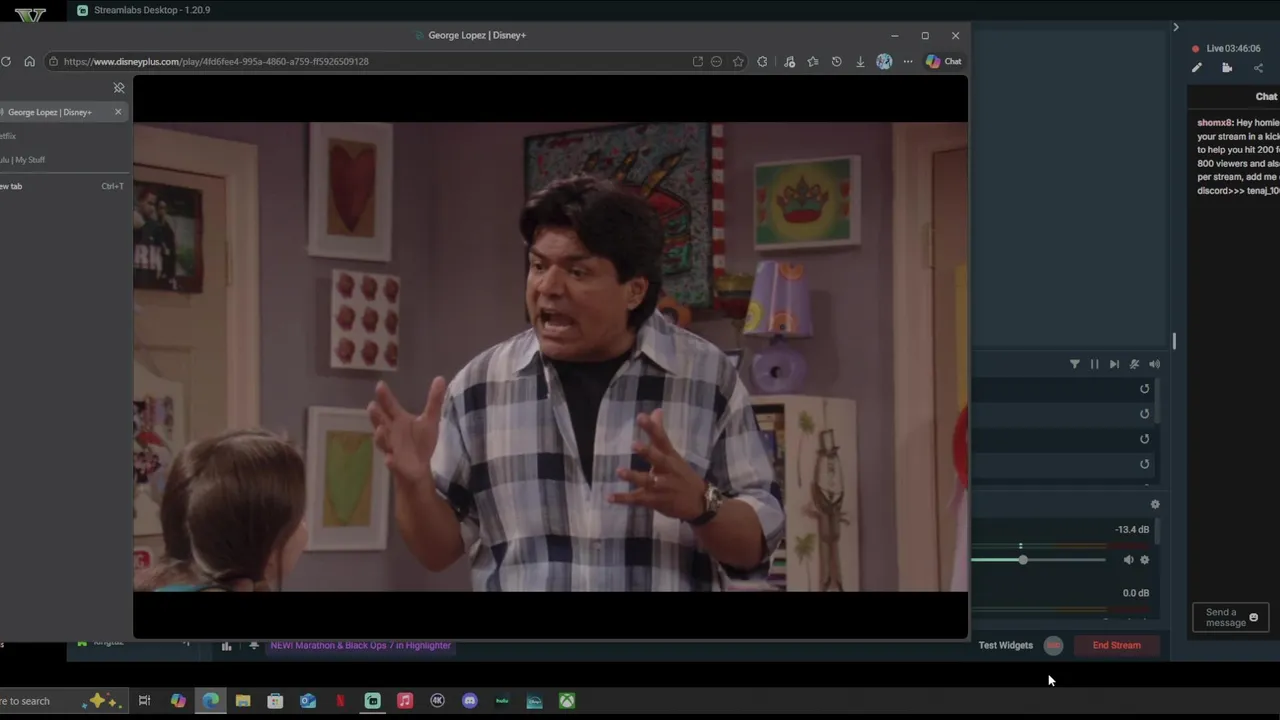Open Task View on the taskbar
The height and width of the screenshot is (720, 1280).
tap(144, 701)
